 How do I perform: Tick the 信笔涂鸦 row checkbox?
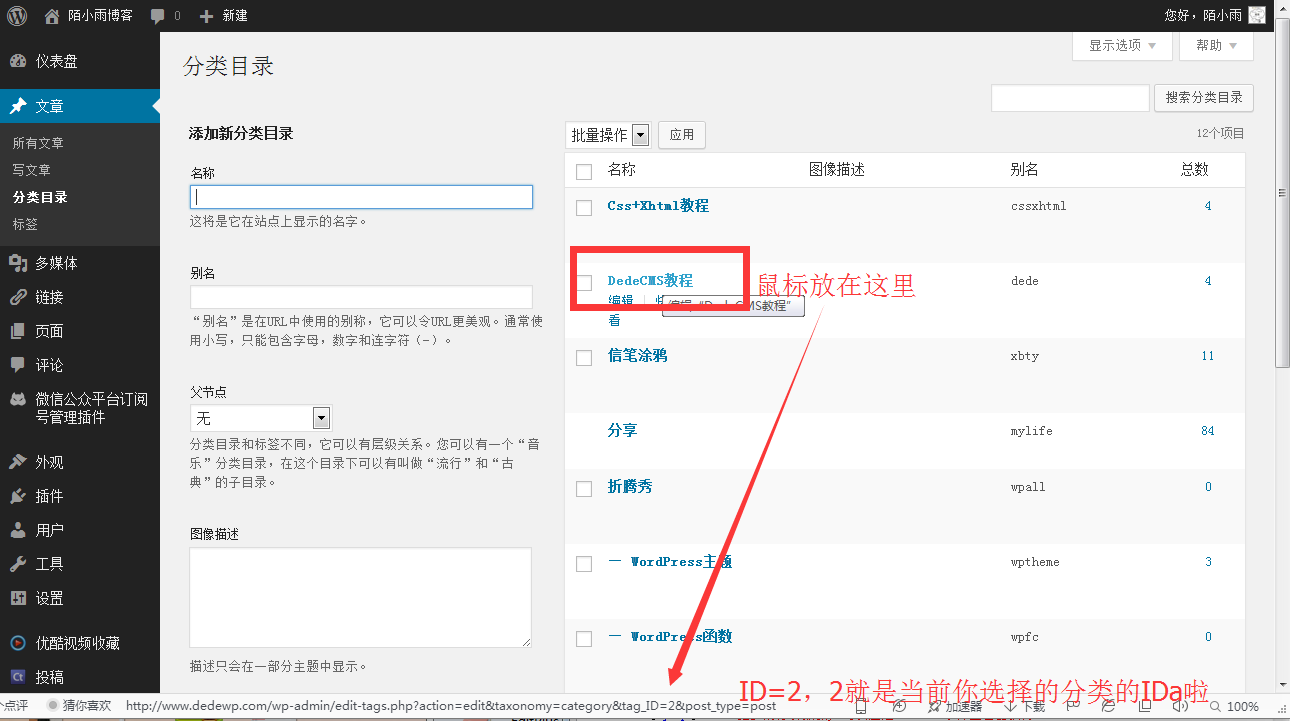(x=584, y=357)
